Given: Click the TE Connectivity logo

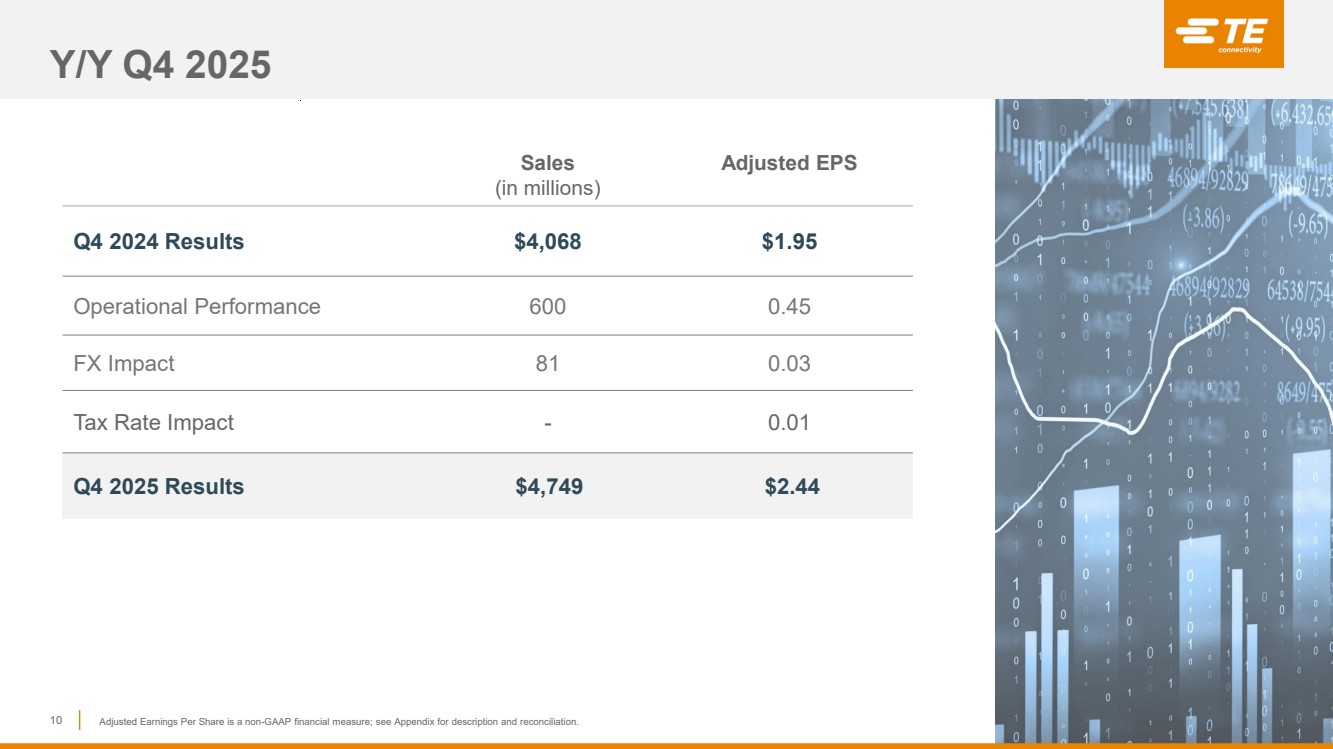Looking at the screenshot, I should click(1223, 35).
